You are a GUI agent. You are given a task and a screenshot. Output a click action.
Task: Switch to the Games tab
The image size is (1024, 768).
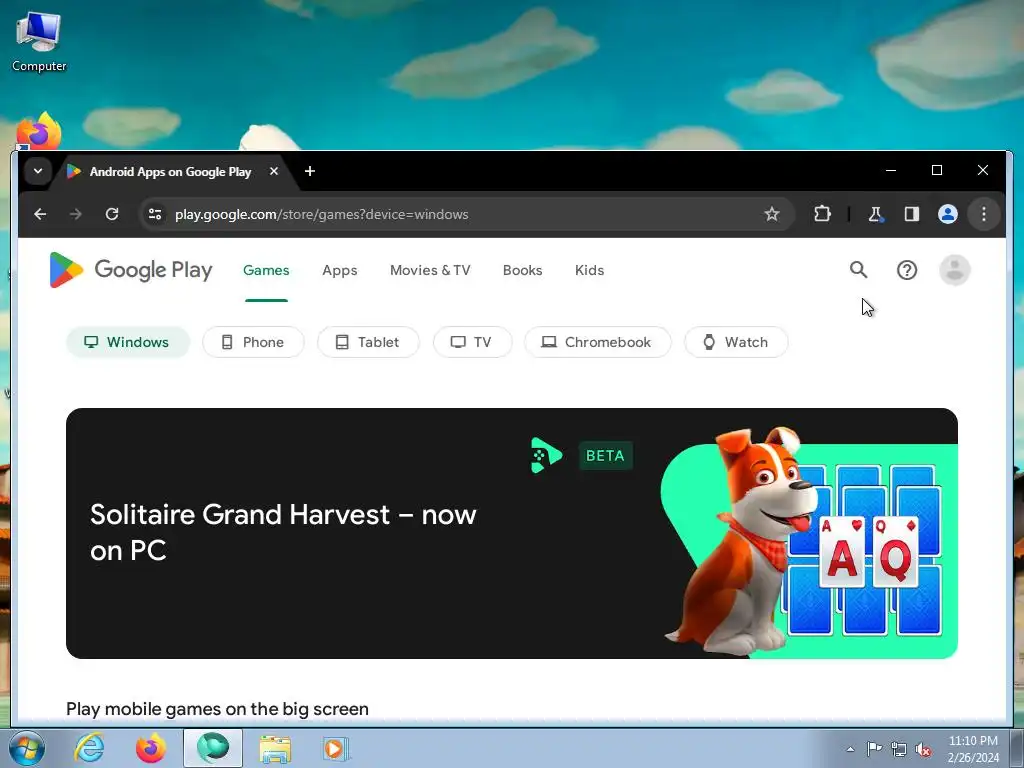pyautogui.click(x=266, y=270)
